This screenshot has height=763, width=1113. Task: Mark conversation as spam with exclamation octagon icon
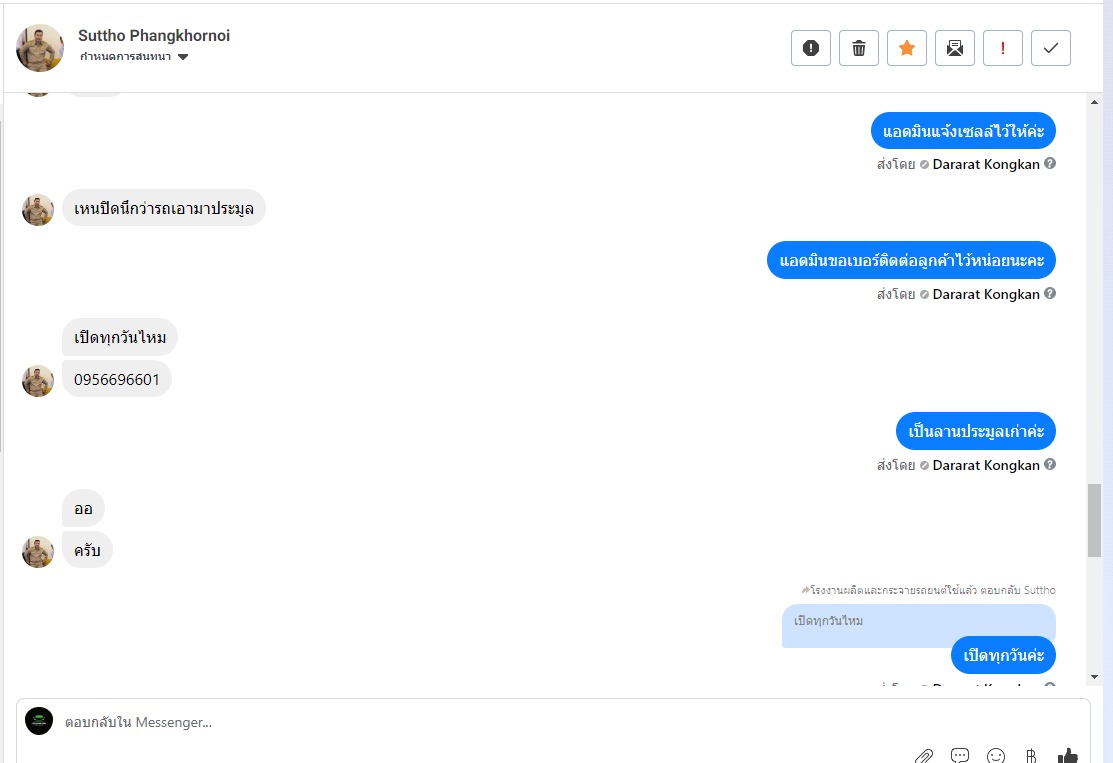click(811, 48)
